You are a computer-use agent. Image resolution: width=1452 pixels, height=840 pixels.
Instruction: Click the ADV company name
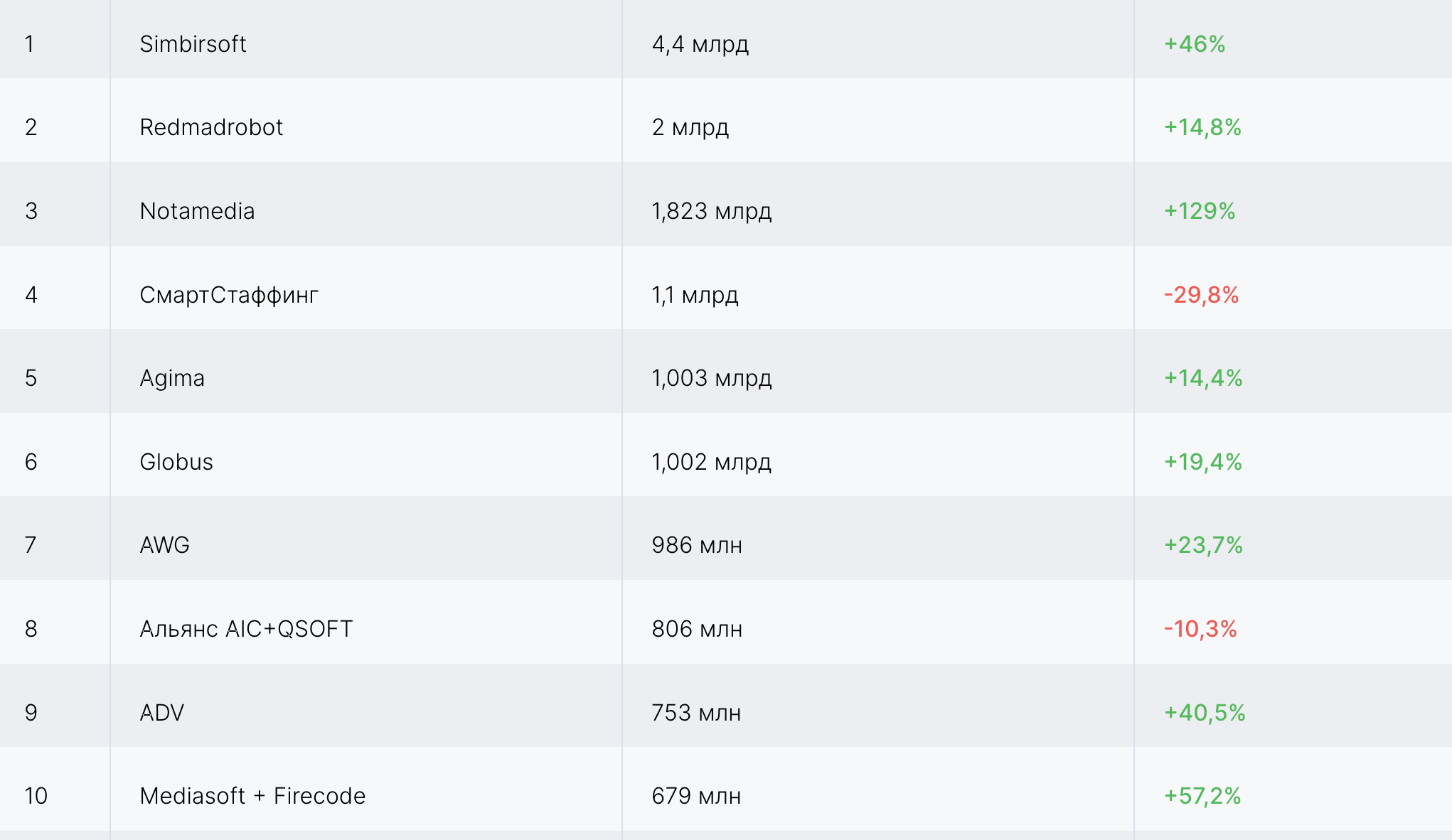click(x=162, y=713)
